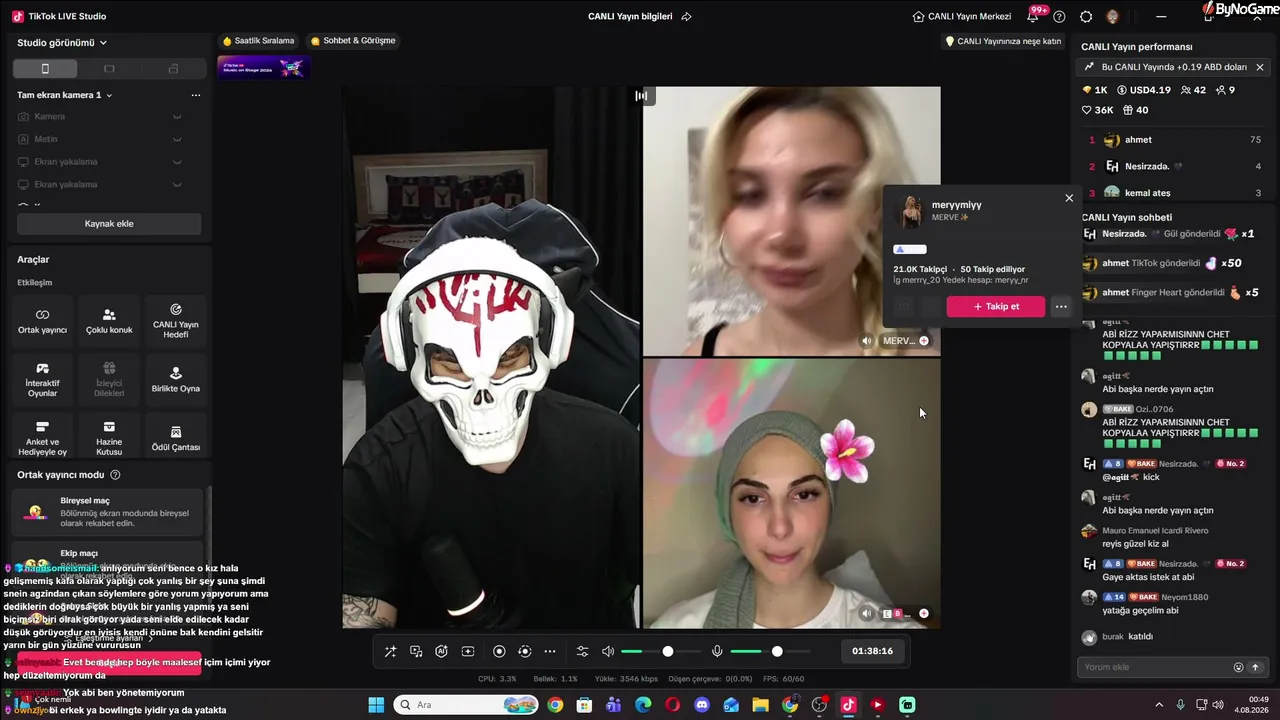Open Ödül Çantası tool
This screenshot has height=720, width=1280.
(176, 438)
